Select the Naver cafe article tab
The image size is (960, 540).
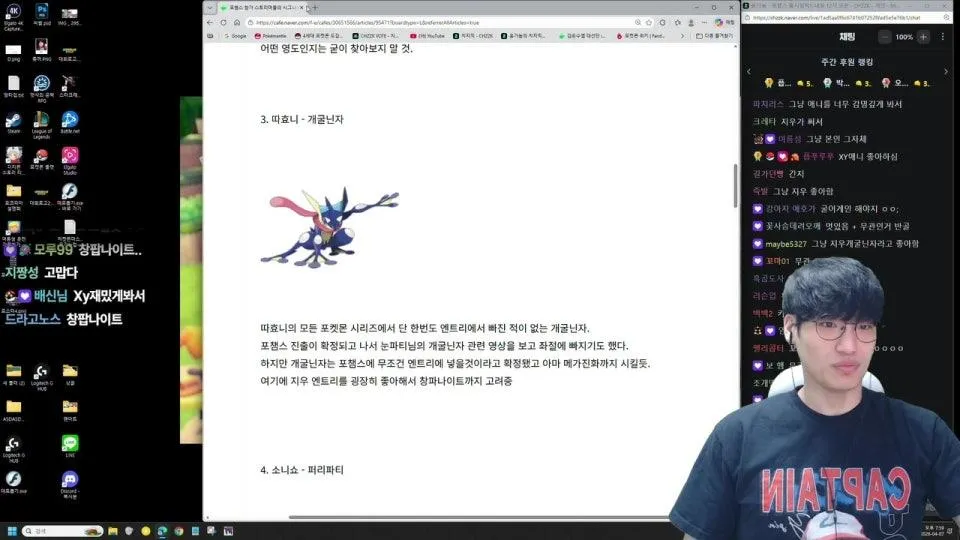coord(260,8)
